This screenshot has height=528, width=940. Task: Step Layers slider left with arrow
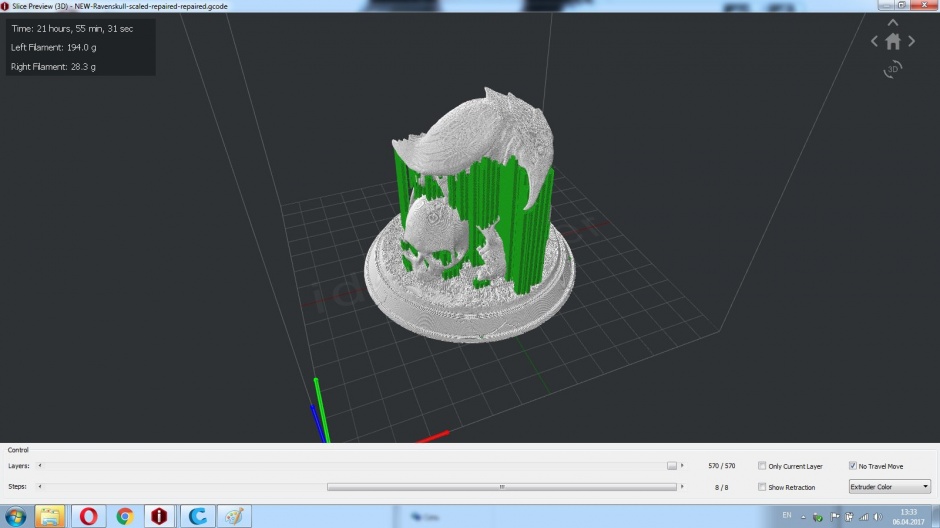(x=40, y=466)
